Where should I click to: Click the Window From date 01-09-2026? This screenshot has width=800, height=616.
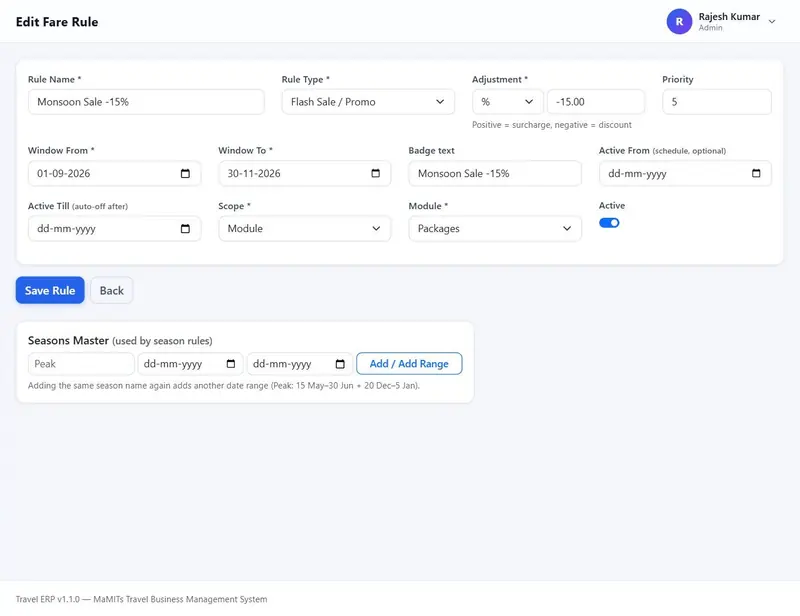(x=63, y=174)
